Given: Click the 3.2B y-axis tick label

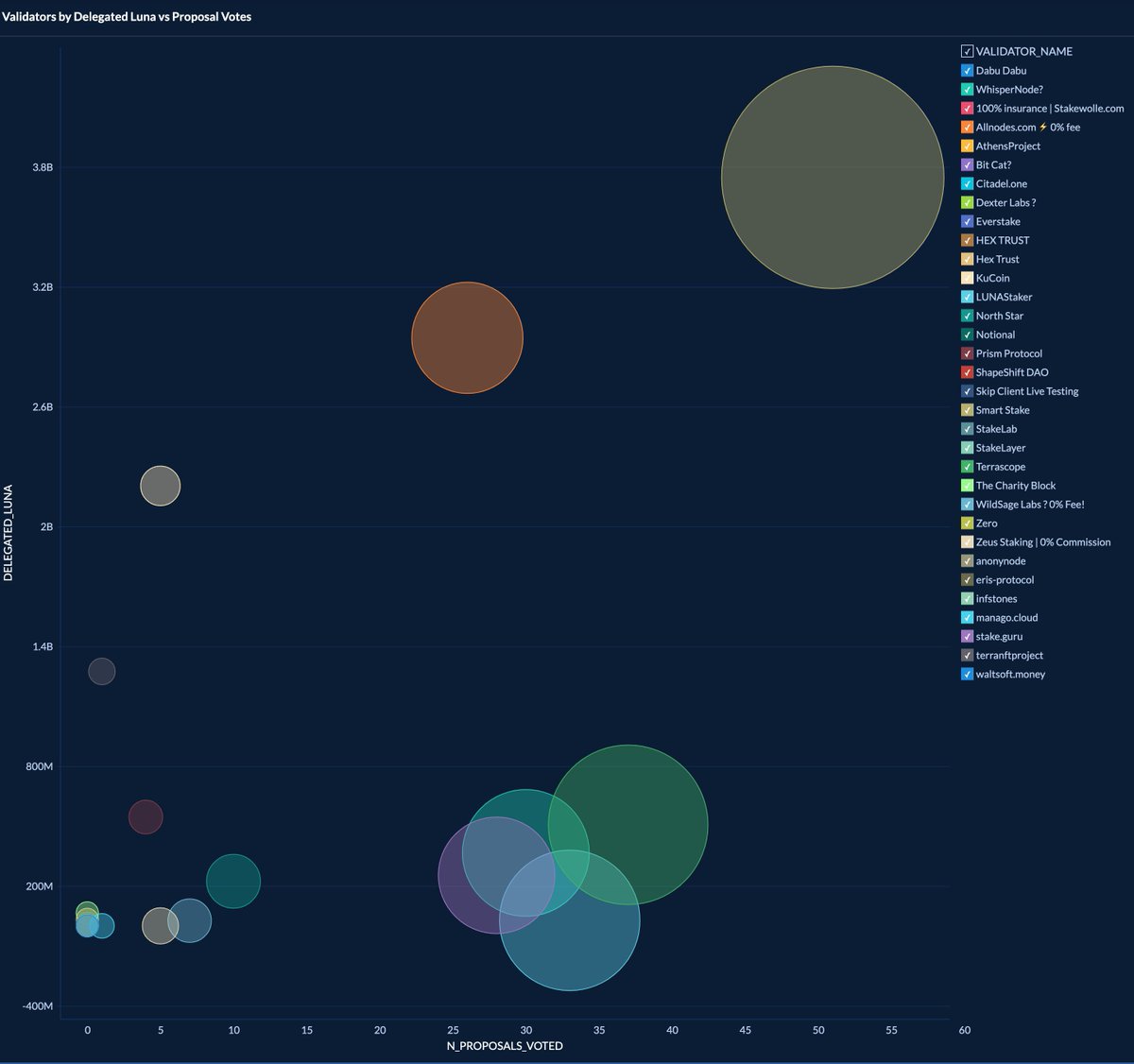Looking at the screenshot, I should (43, 287).
